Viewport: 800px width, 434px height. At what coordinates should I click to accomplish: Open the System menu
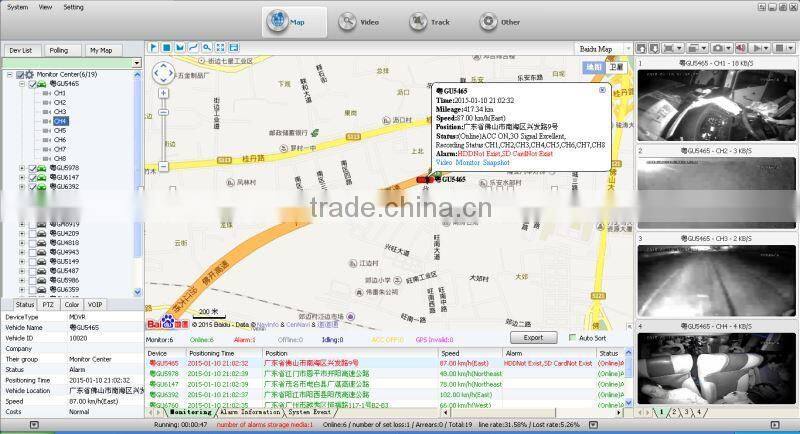(17, 7)
